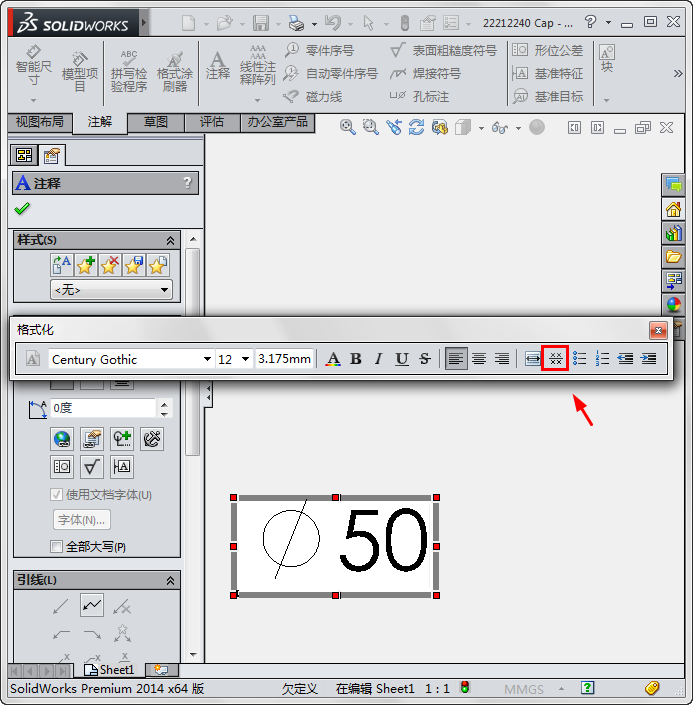
Task: Click the Note annotation tool
Action: point(218,67)
